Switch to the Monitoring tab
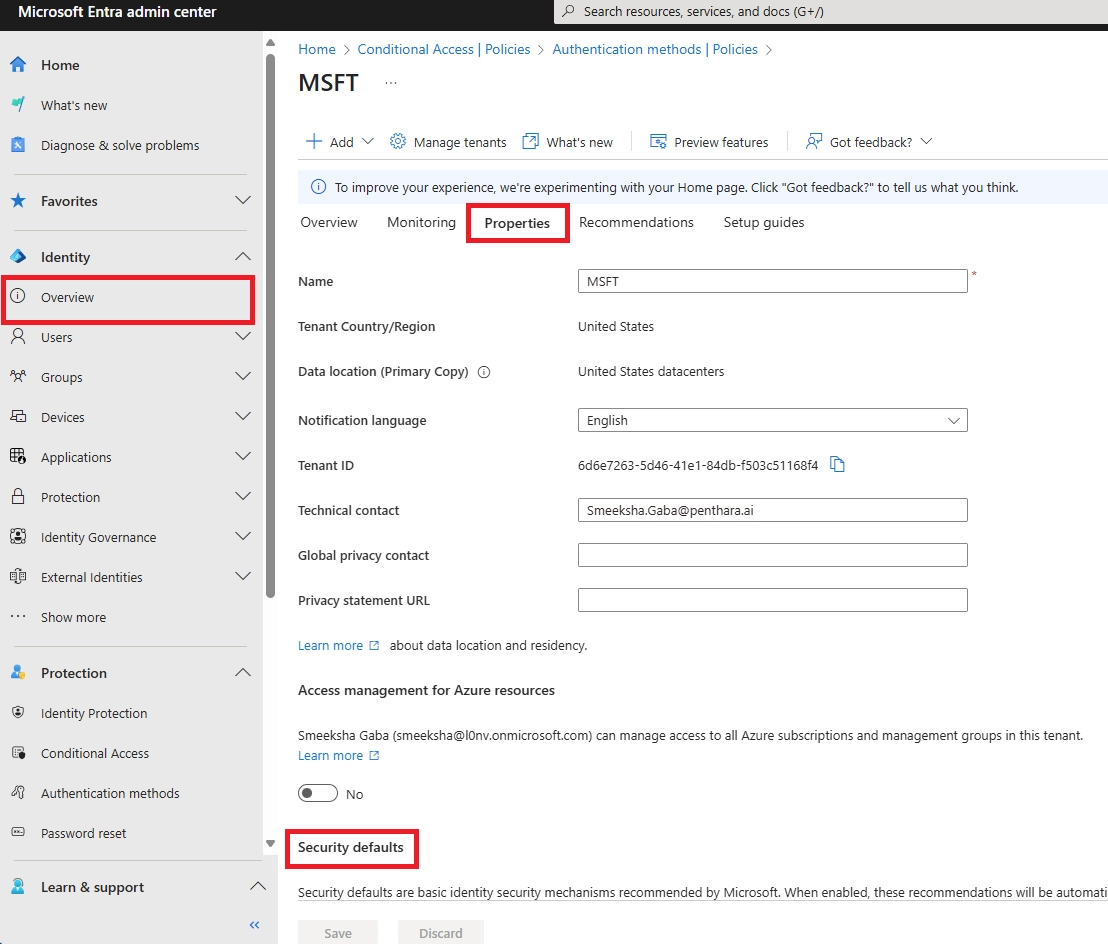 tap(421, 223)
